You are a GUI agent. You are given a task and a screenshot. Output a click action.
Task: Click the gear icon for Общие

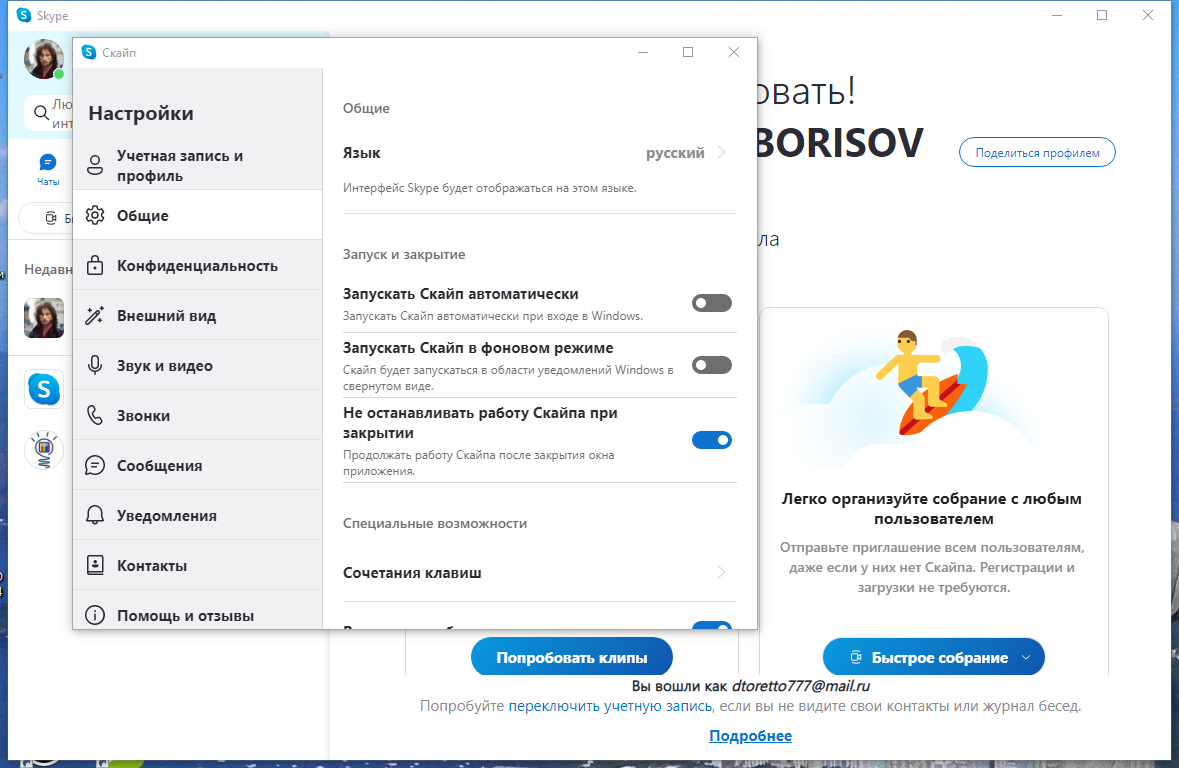(95, 215)
